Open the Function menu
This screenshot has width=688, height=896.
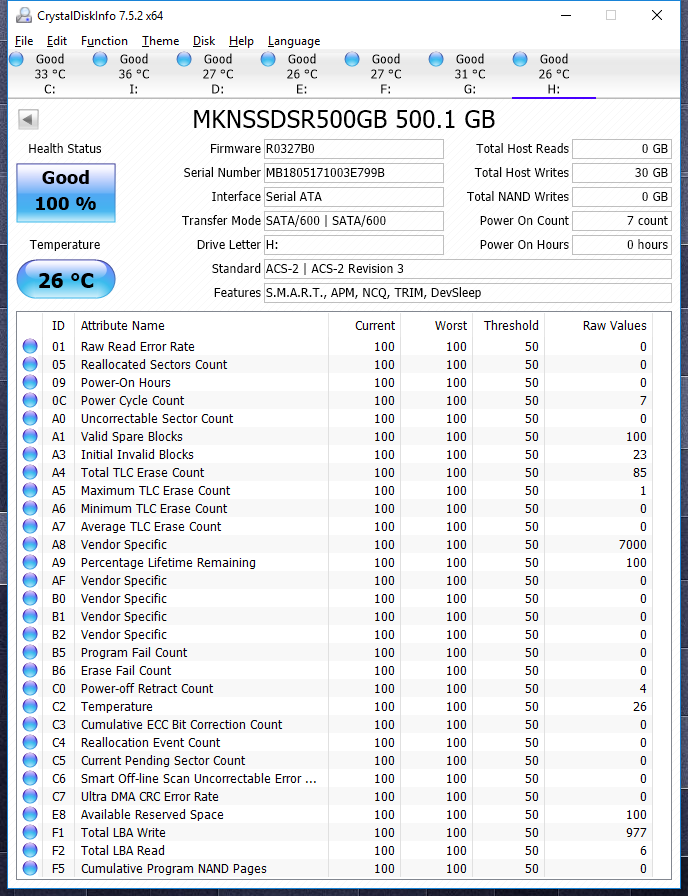(104, 41)
